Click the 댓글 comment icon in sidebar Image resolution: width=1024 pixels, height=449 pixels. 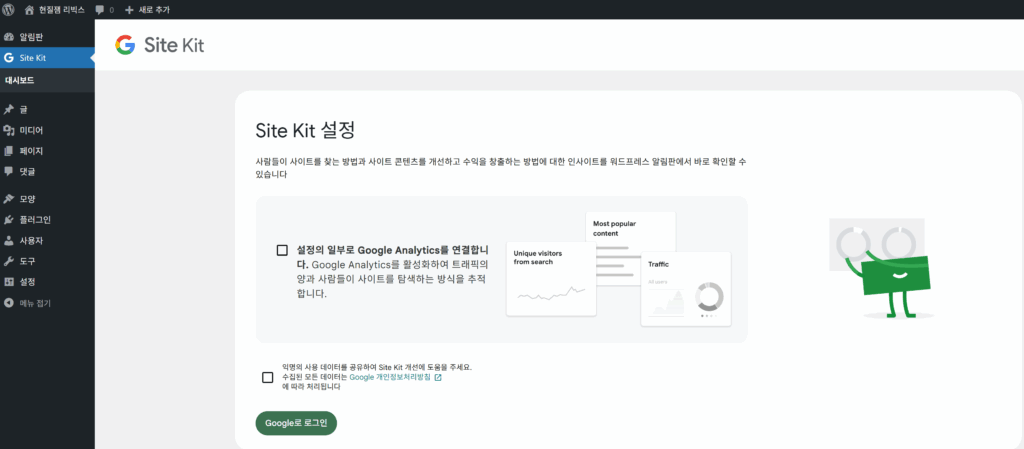click(x=9, y=172)
